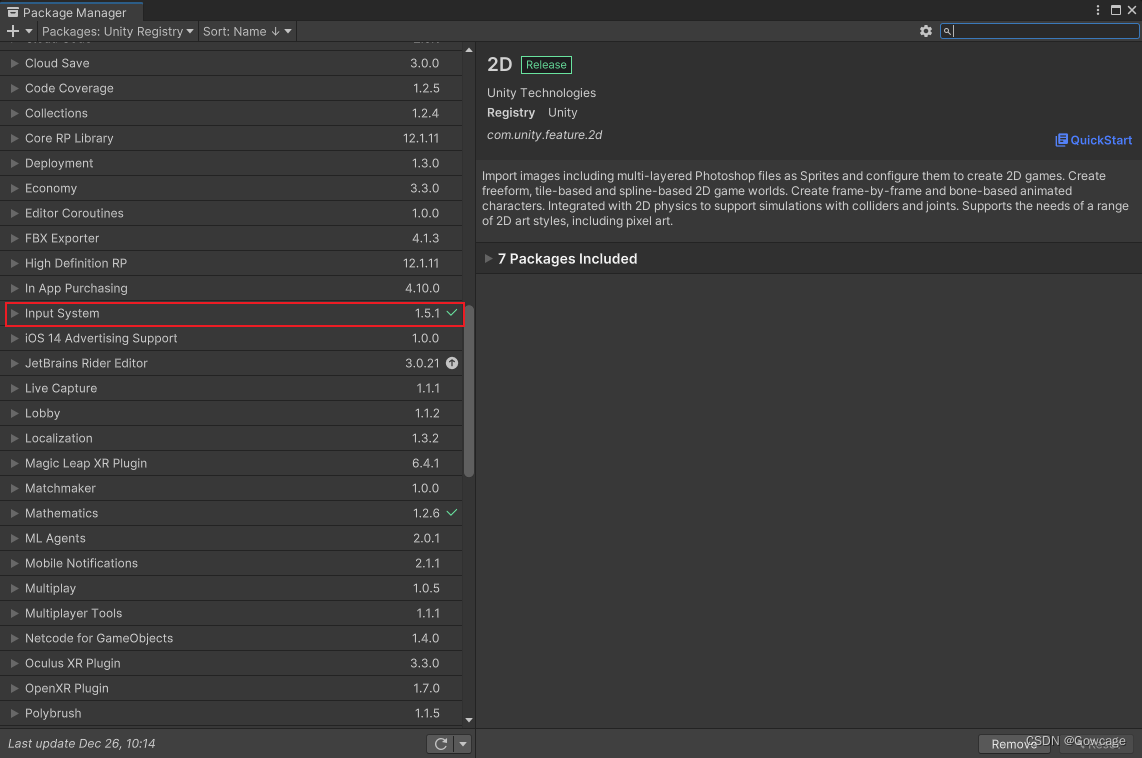1142x758 pixels.
Task: Open the QuickStart link
Action: click(x=1093, y=140)
